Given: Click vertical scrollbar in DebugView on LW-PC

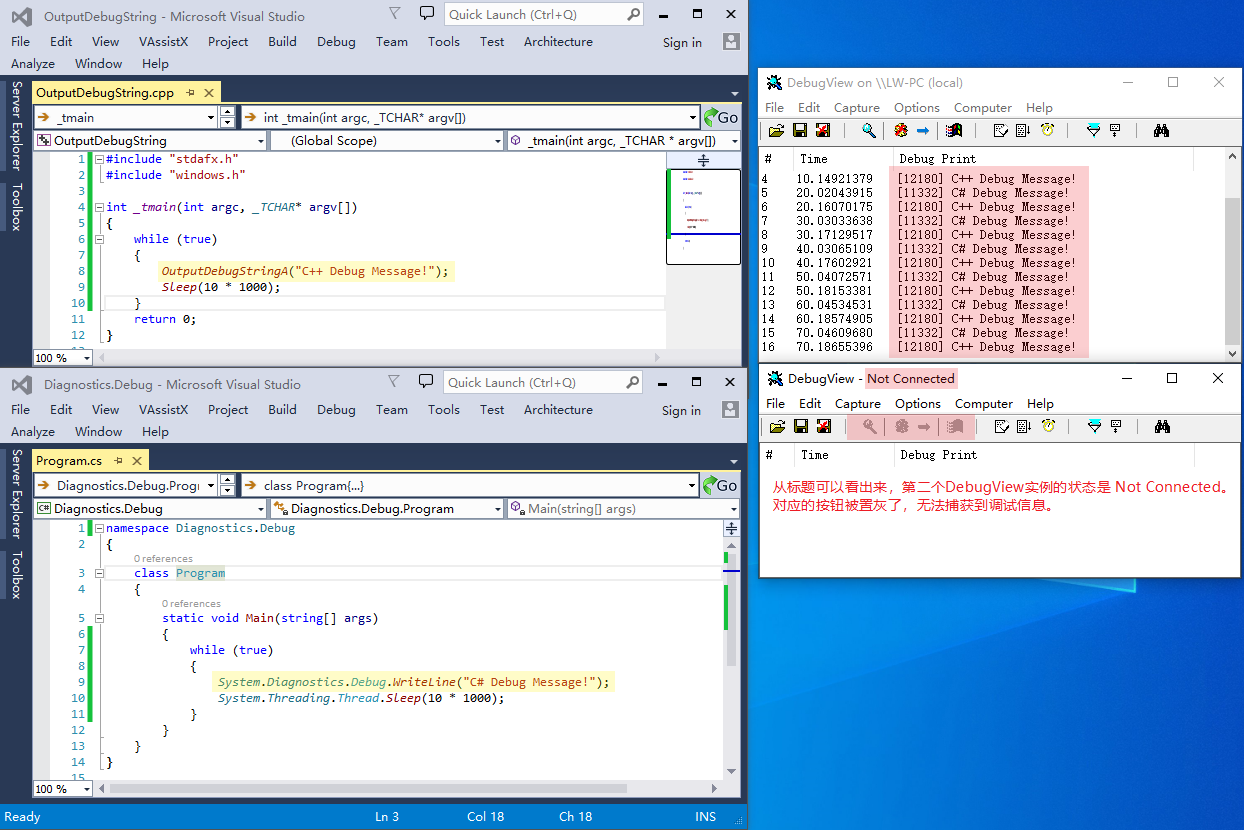Looking at the screenshot, I should pyautogui.click(x=1232, y=255).
